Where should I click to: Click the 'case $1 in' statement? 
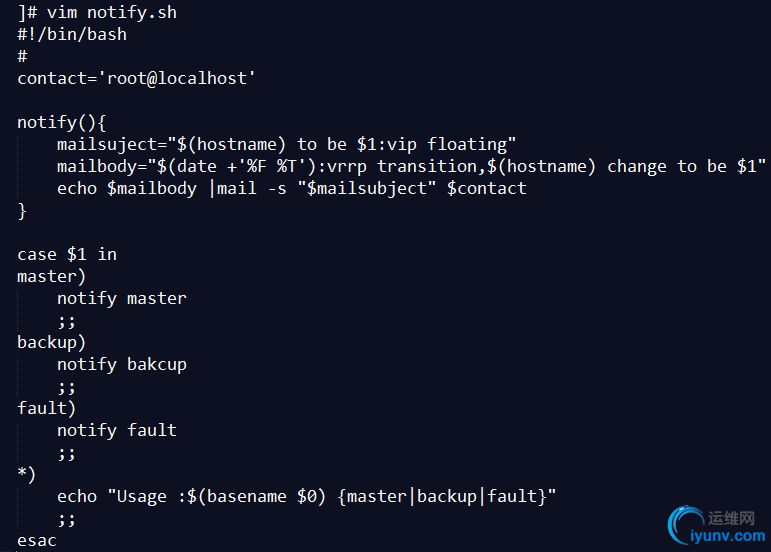click(x=67, y=254)
